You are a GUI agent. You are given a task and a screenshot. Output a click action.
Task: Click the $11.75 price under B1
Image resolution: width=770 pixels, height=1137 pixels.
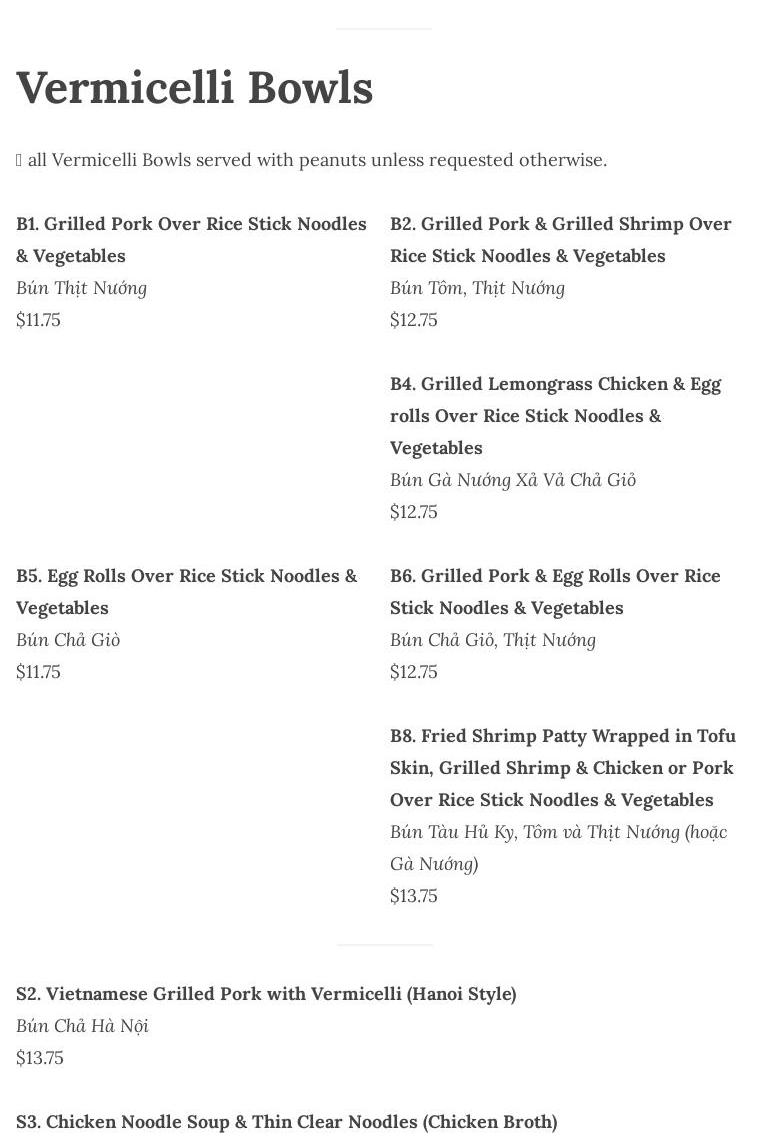click(38, 320)
